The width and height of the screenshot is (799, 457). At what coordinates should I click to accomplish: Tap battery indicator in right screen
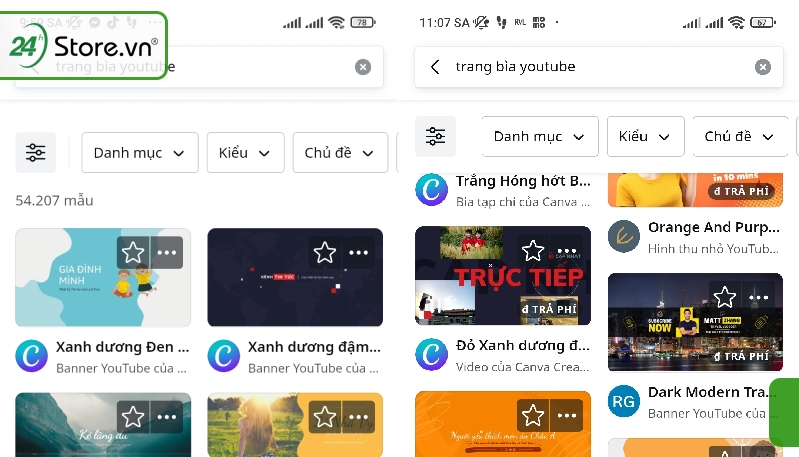point(763,22)
